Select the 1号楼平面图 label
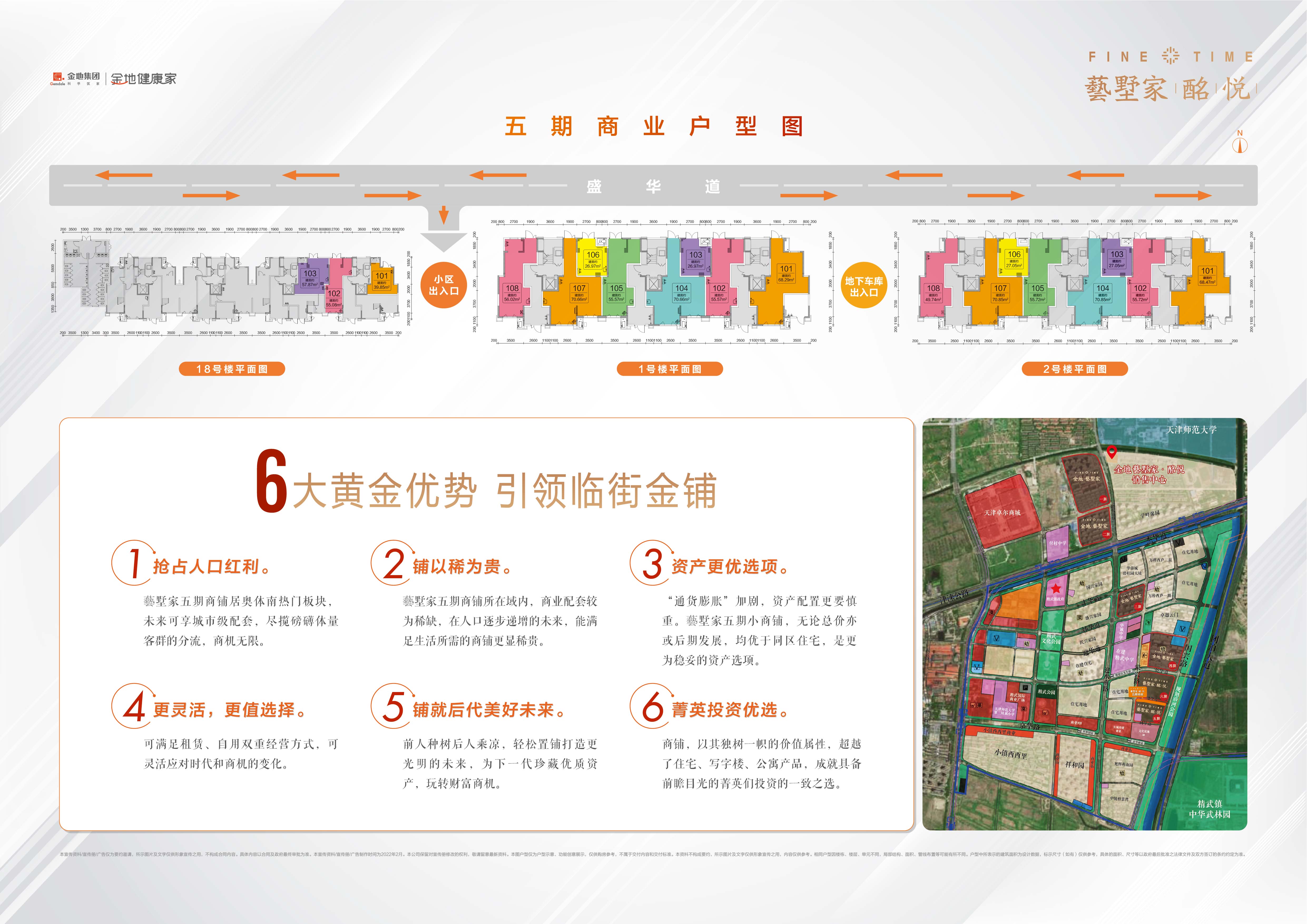 coord(670,369)
